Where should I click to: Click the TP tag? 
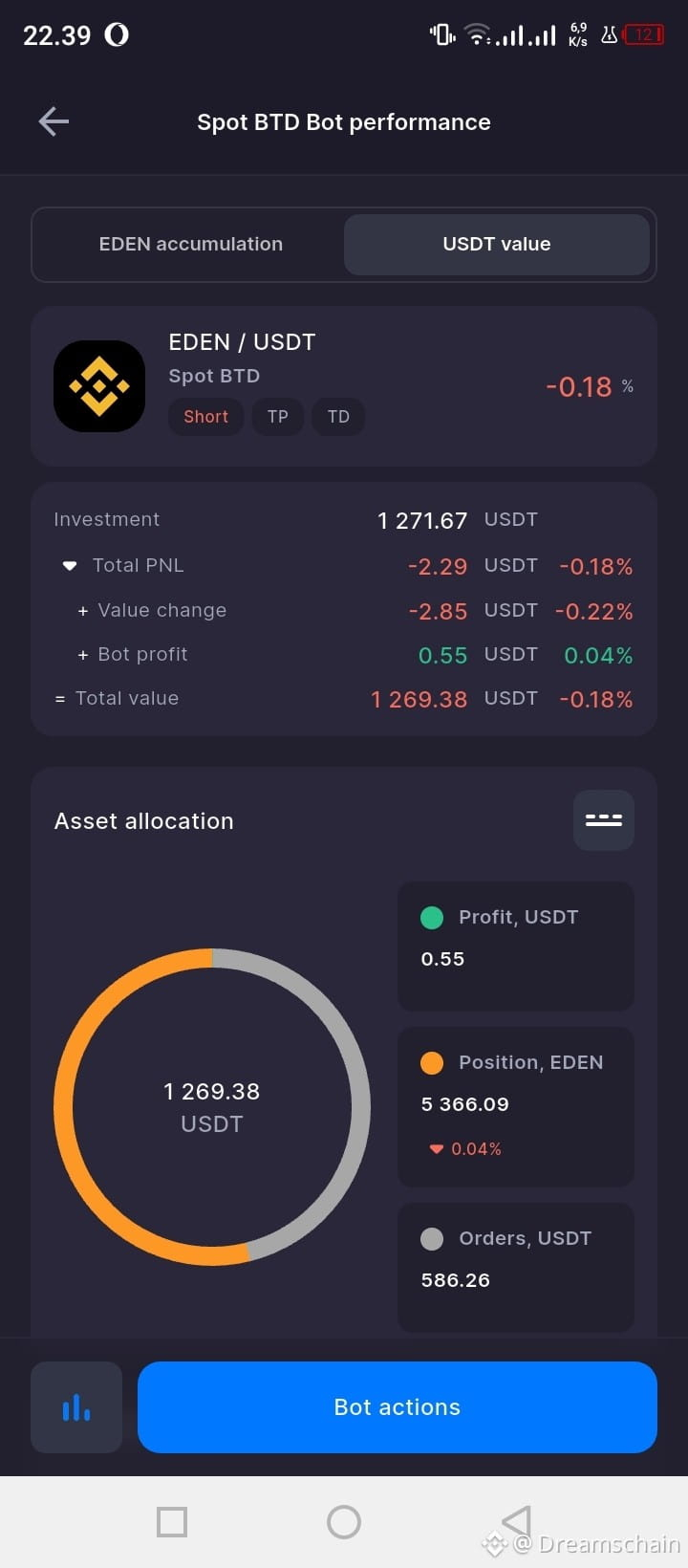point(278,417)
